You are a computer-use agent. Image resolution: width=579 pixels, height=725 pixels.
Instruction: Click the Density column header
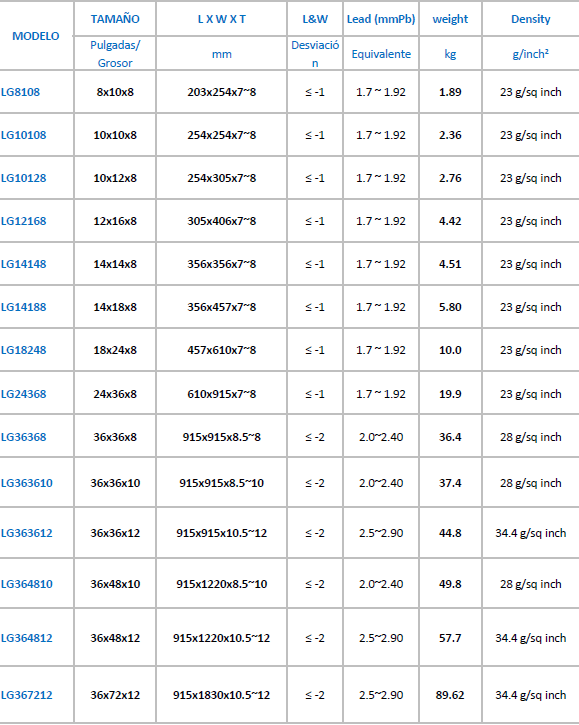[x=530, y=19]
